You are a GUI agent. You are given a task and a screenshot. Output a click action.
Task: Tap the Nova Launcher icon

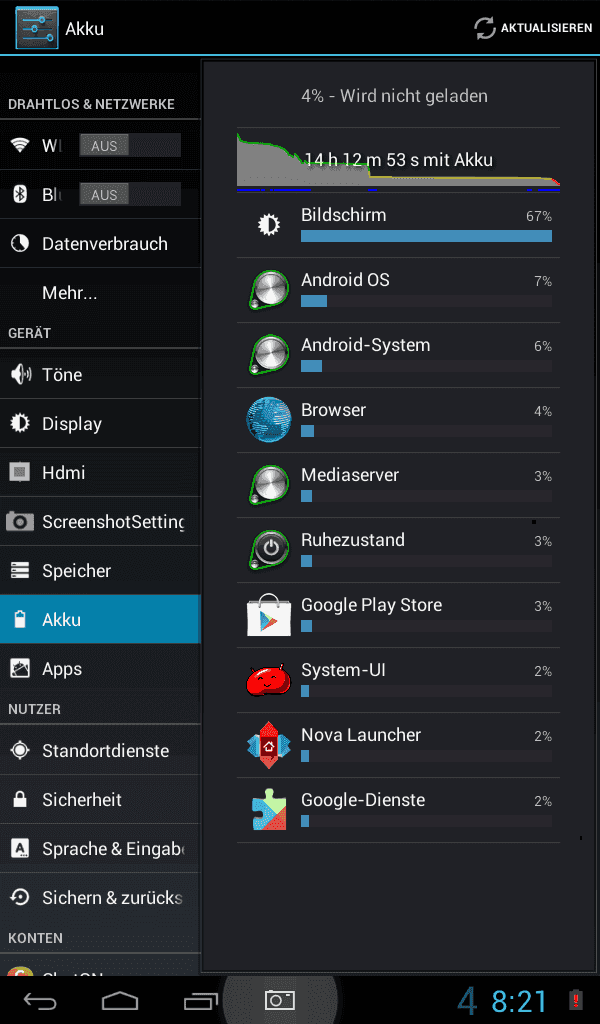pos(268,744)
